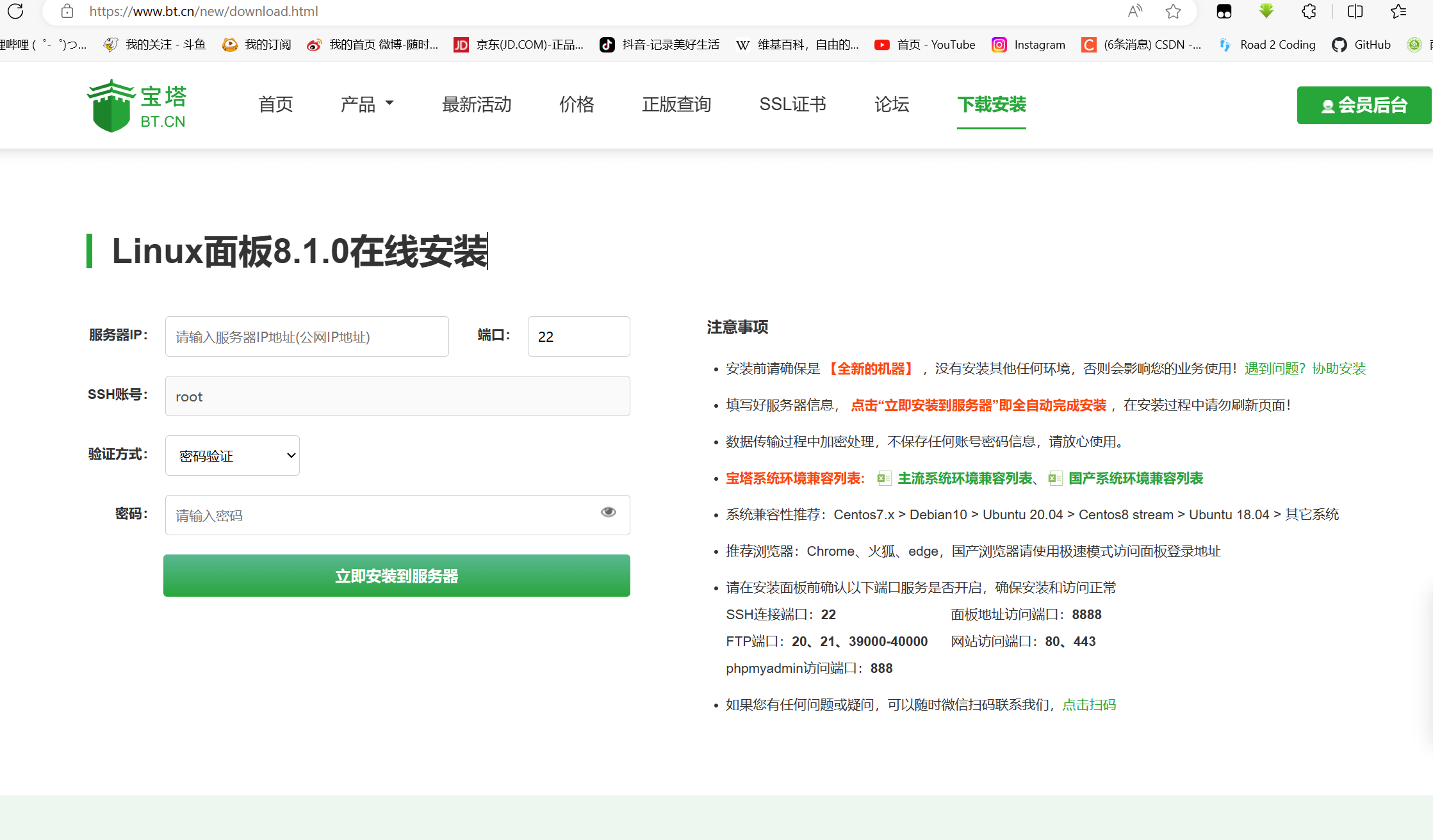
Task: Open the green download arrow extension icon
Action: coord(1266,11)
